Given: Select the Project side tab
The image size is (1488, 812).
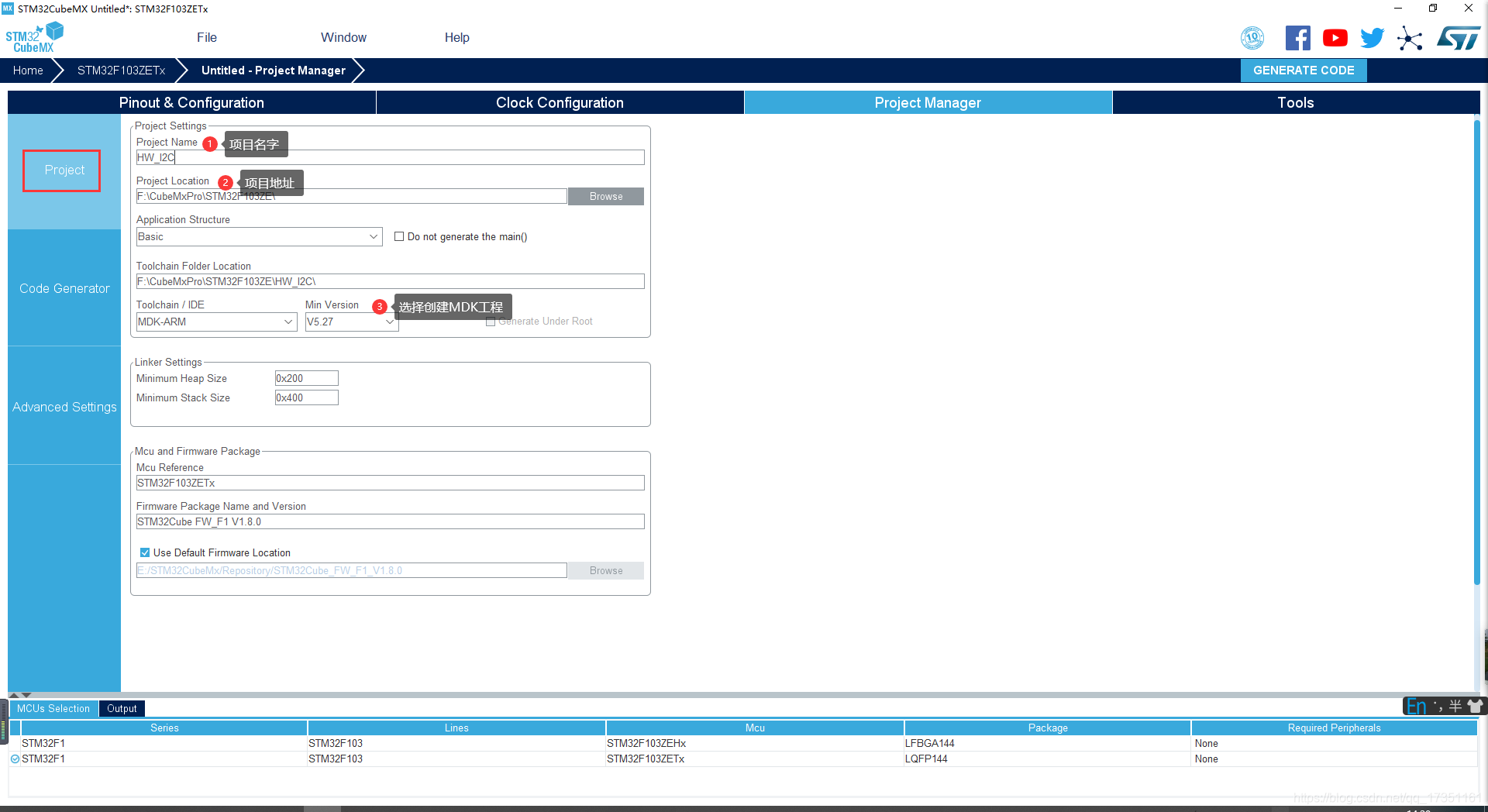Looking at the screenshot, I should 64,170.
